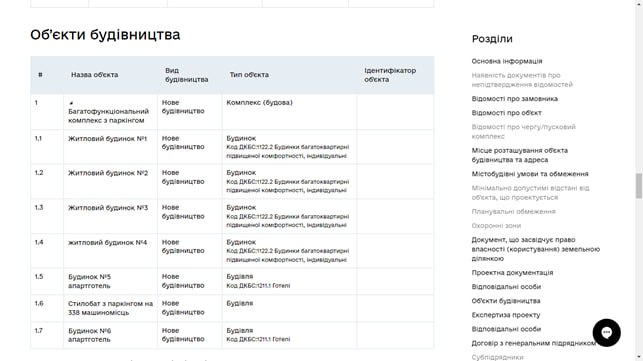This screenshot has width=643, height=361.
Task: Go to Планувальні обмеження section
Action: (x=513, y=212)
